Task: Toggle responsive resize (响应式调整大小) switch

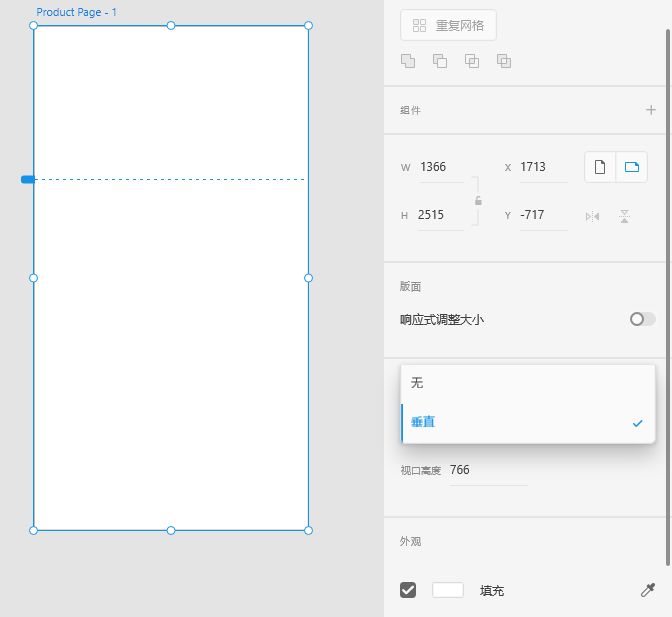Action: tap(642, 319)
